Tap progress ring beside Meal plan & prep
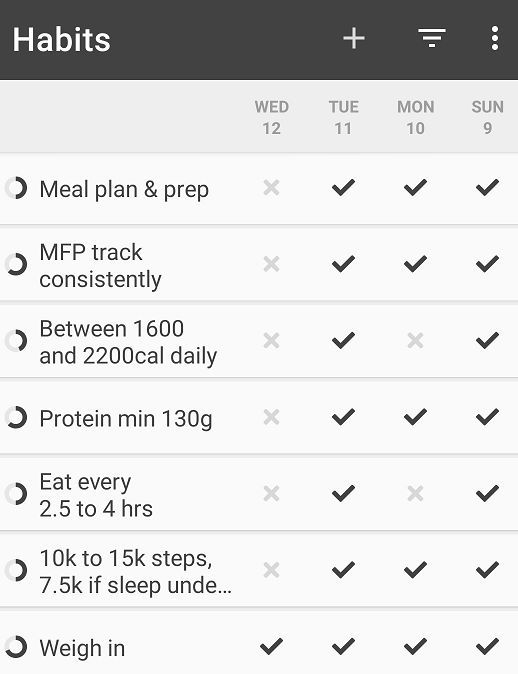The image size is (518, 674). coord(16,188)
